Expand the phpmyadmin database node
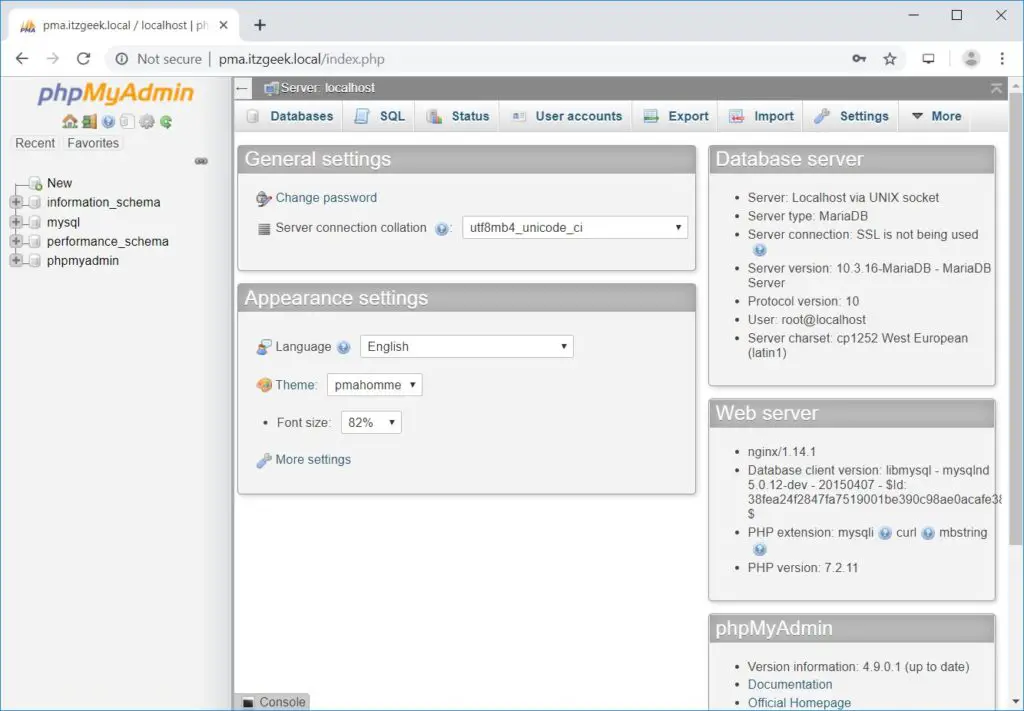 click(16, 261)
